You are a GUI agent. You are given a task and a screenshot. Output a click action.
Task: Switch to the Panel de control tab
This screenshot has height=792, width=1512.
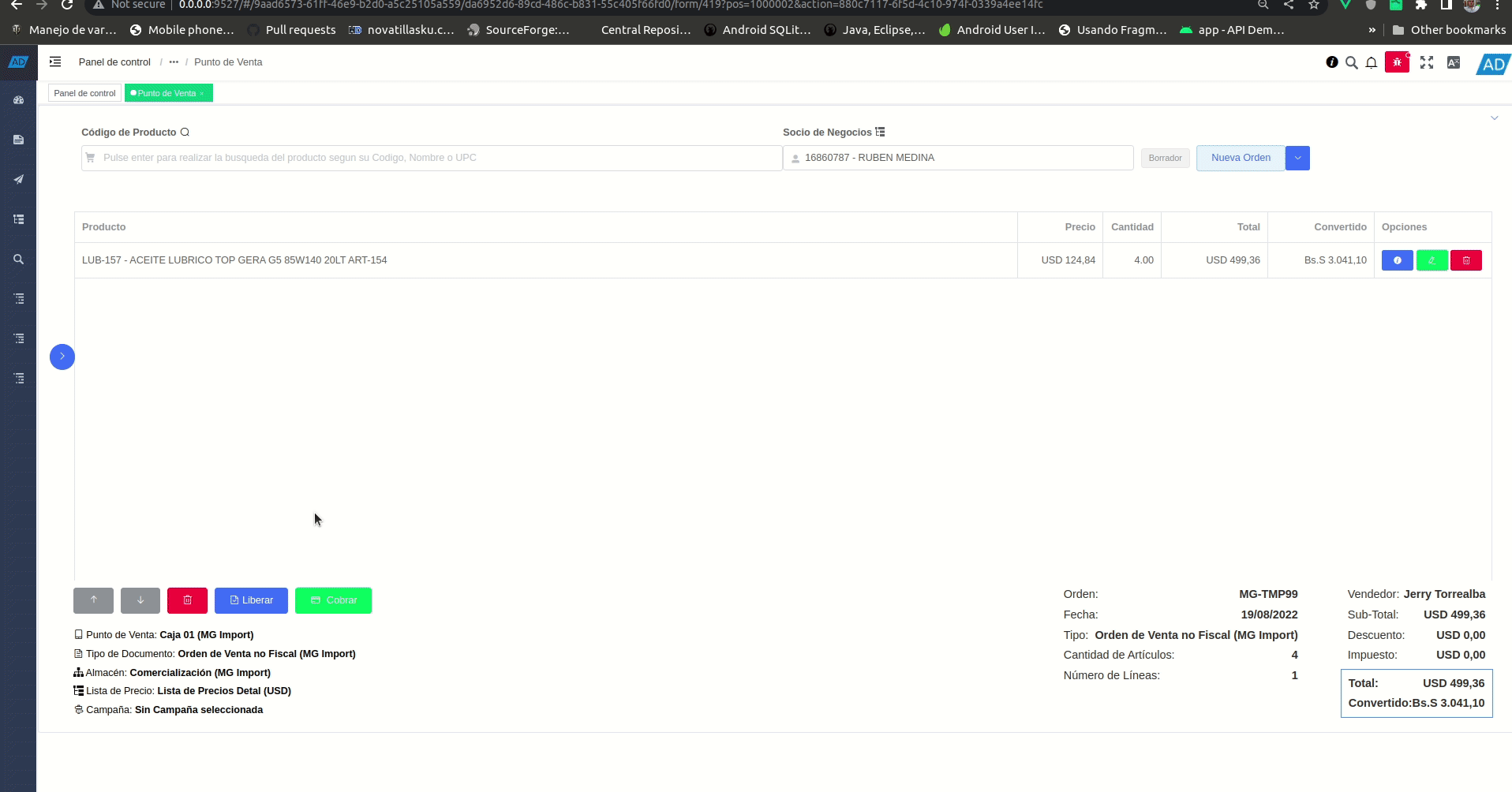tap(84, 93)
